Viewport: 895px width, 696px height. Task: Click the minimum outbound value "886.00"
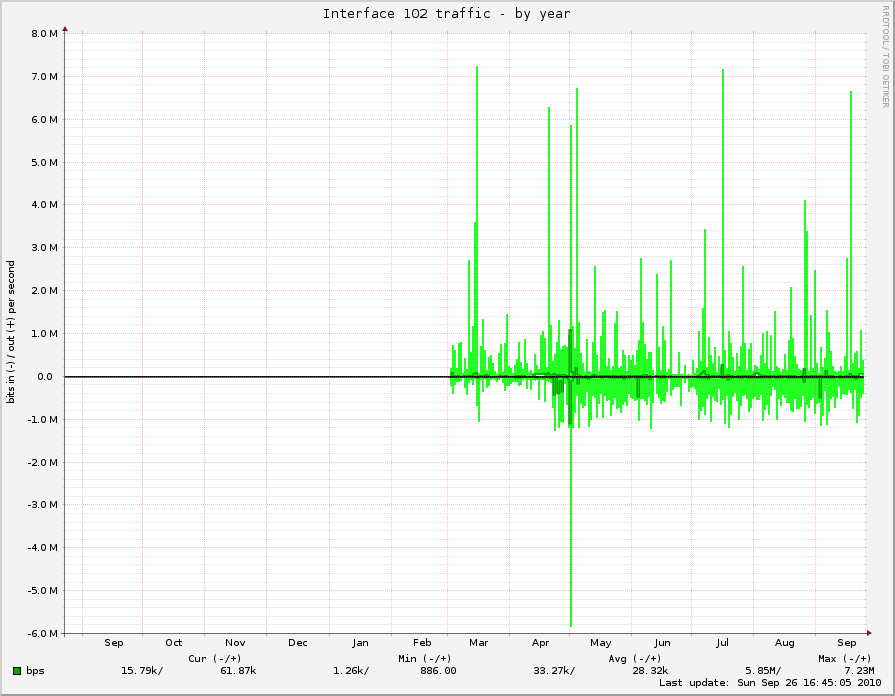(x=438, y=671)
